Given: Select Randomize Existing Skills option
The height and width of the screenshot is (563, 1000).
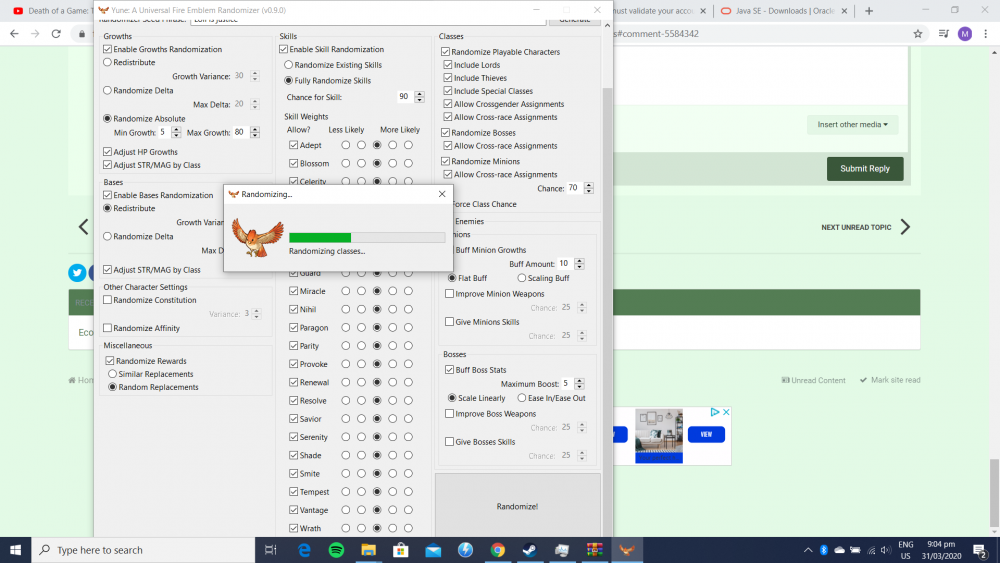Looking at the screenshot, I should tap(288, 64).
